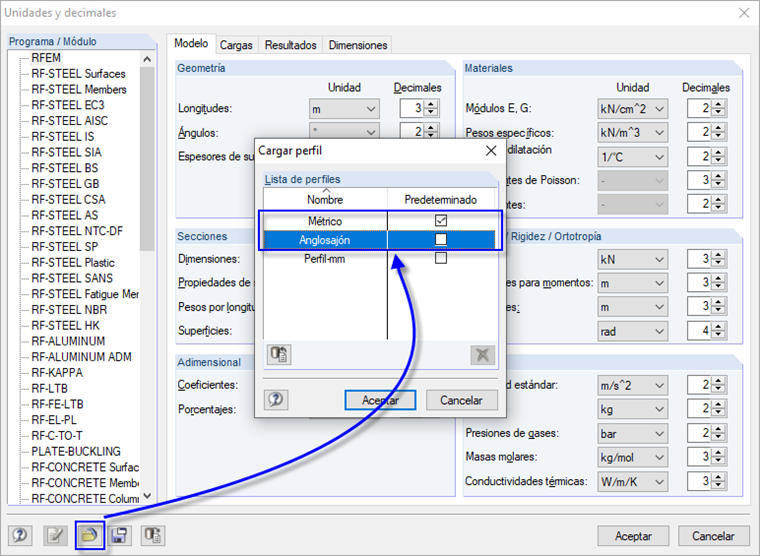The width and height of the screenshot is (760, 556).
Task: Click the delete profile X icon
Action: click(x=482, y=355)
